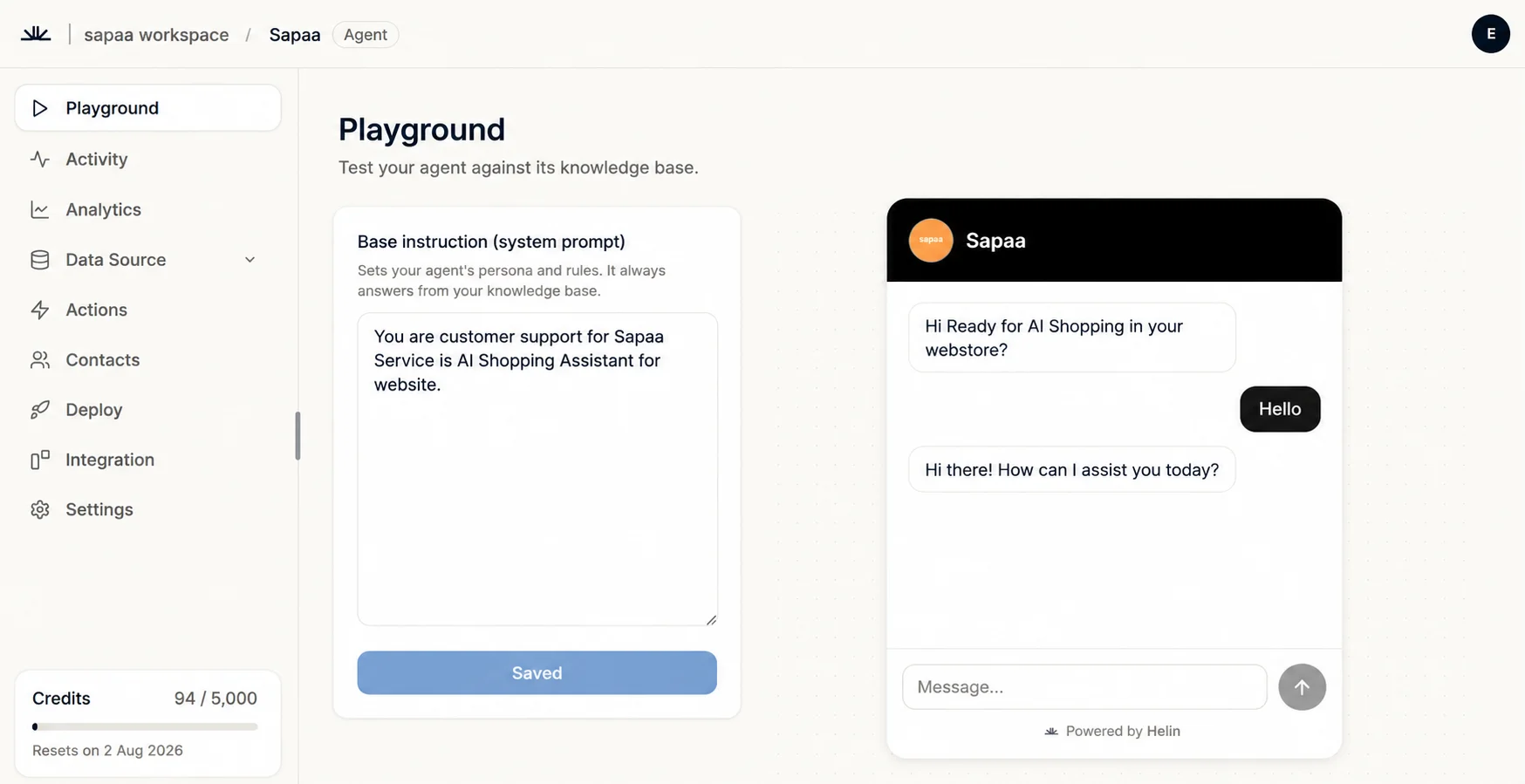Viewport: 1525px width, 784px height.
Task: Click the Deploy rocket icon
Action: point(40,410)
